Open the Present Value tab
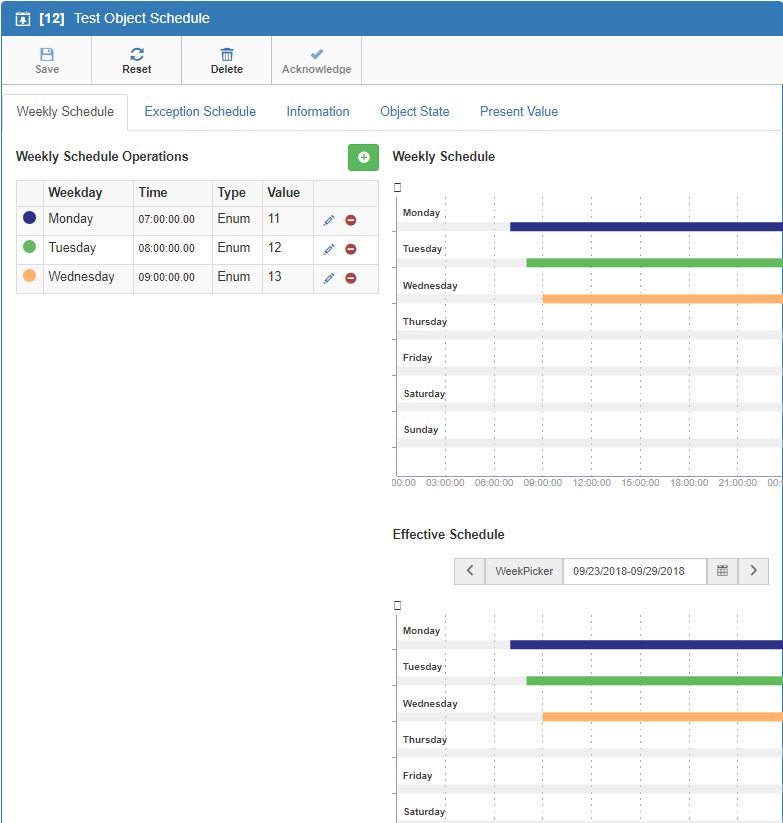 pos(519,112)
